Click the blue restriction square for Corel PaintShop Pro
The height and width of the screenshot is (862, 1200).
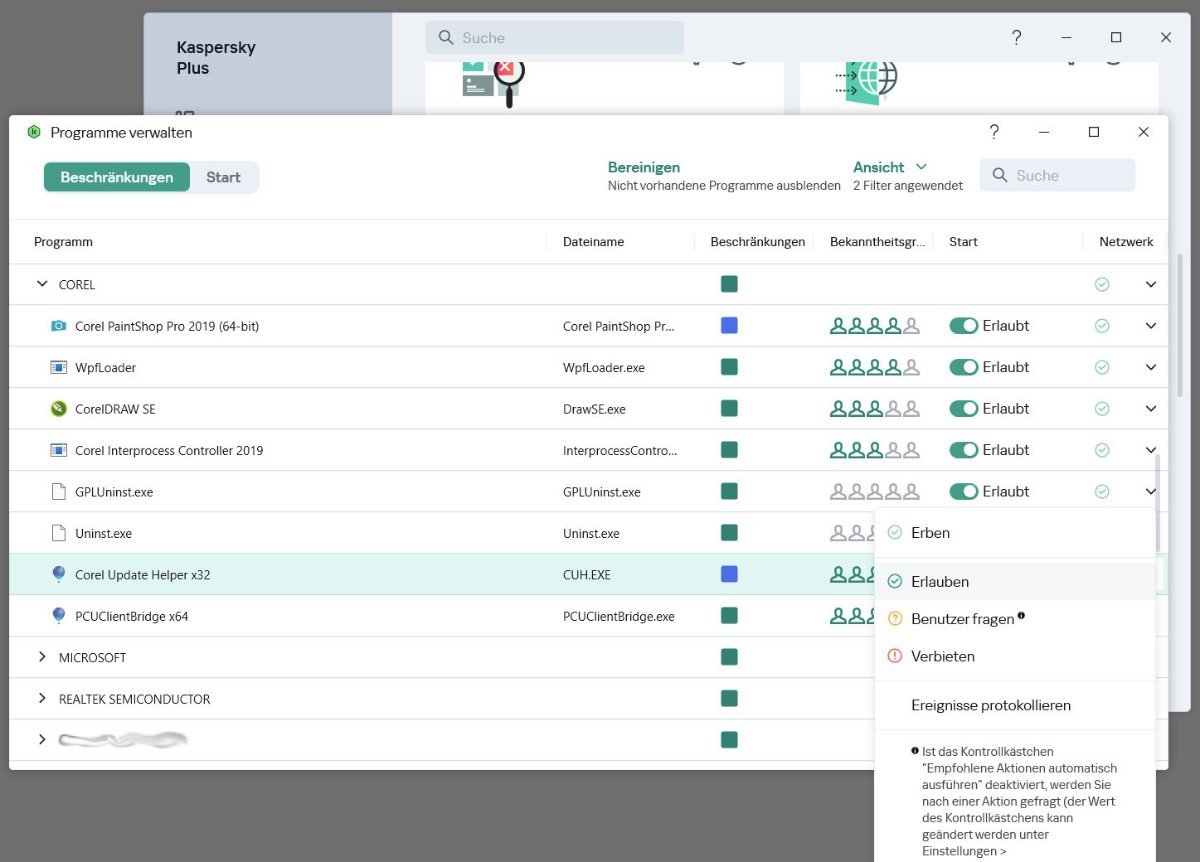click(x=729, y=326)
